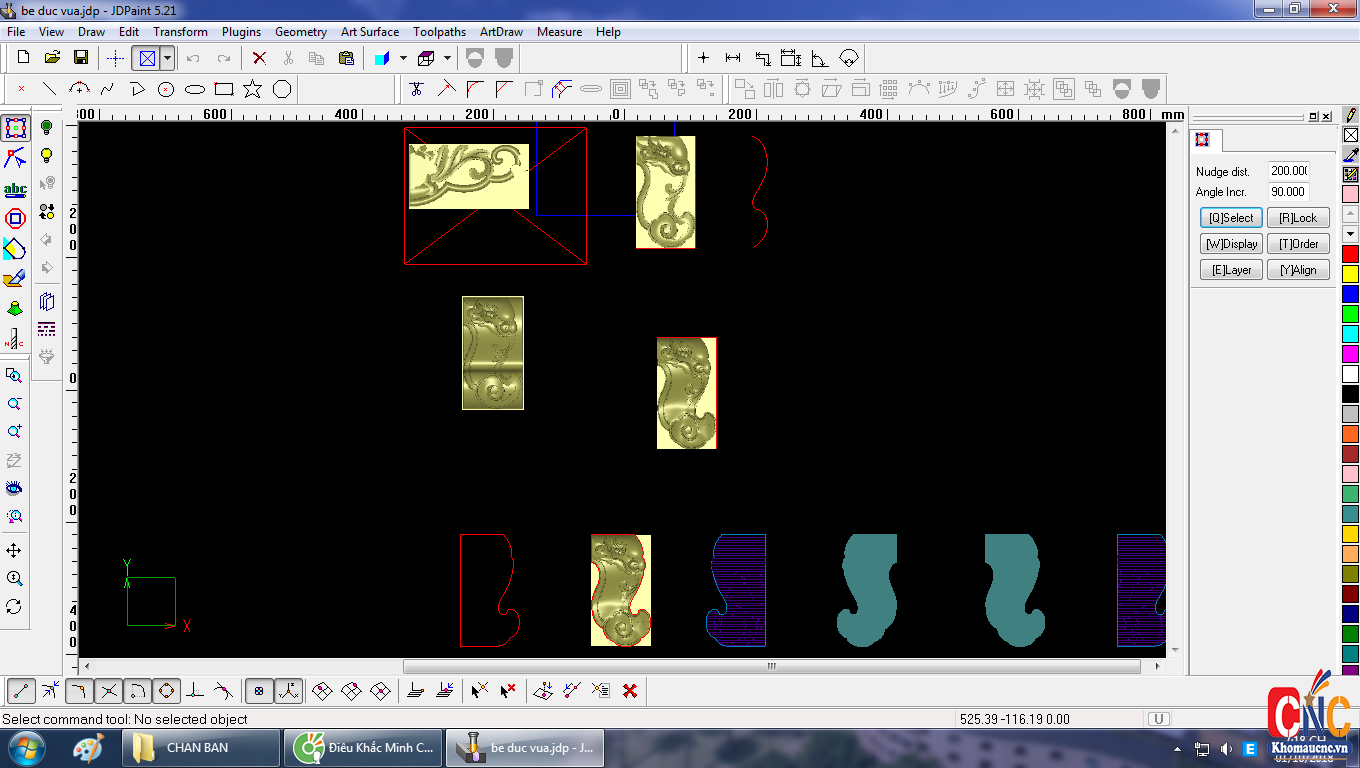1360x768 pixels.
Task: Click the [E]Layer button
Action: pos(1231,270)
